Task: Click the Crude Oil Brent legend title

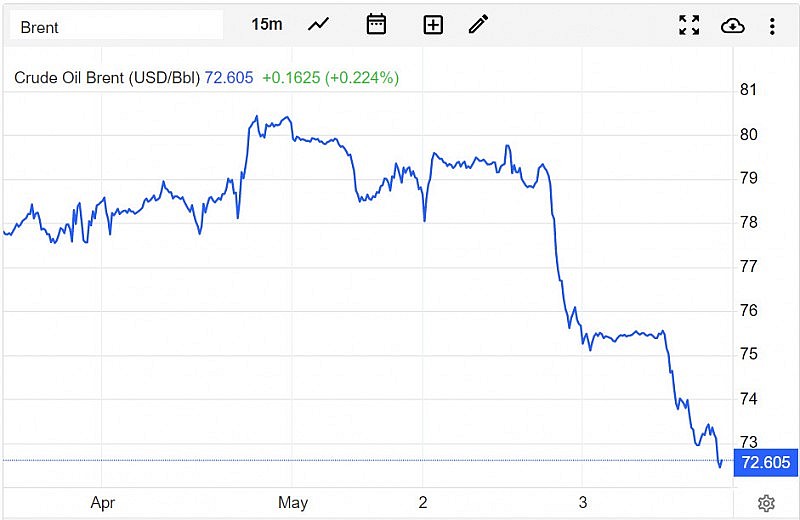Action: click(107, 77)
